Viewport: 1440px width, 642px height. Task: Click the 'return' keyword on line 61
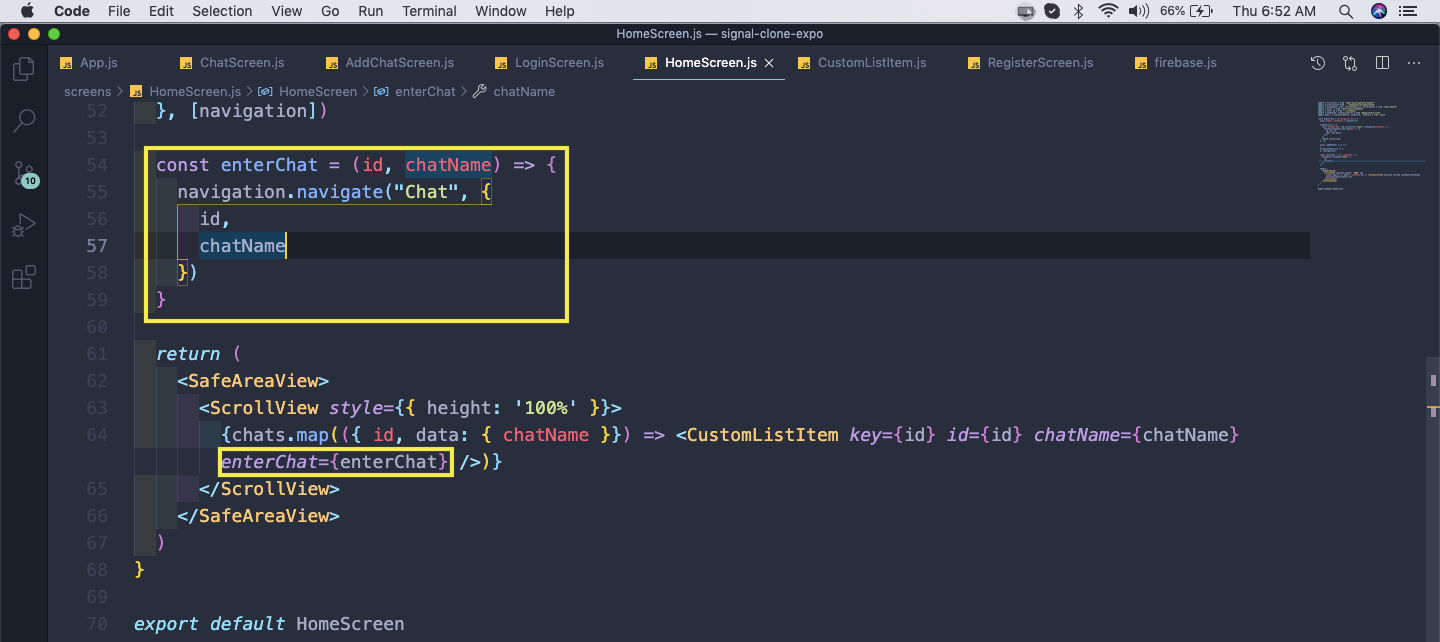(x=188, y=354)
